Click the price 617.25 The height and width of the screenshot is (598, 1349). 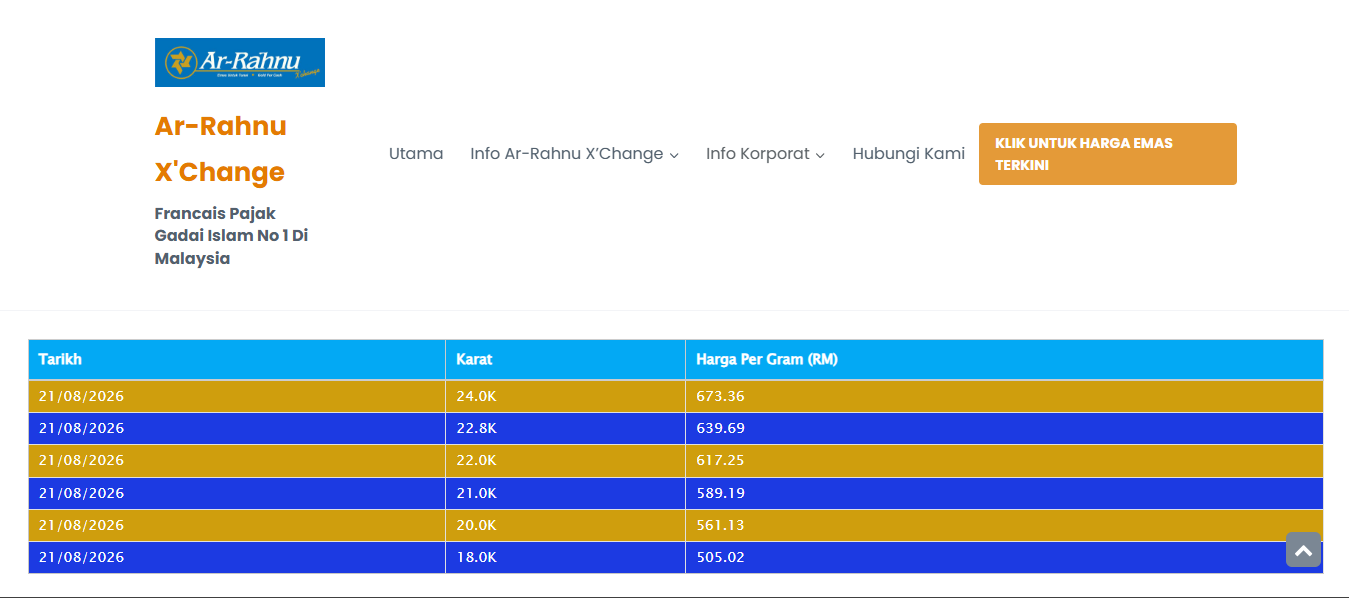click(721, 460)
